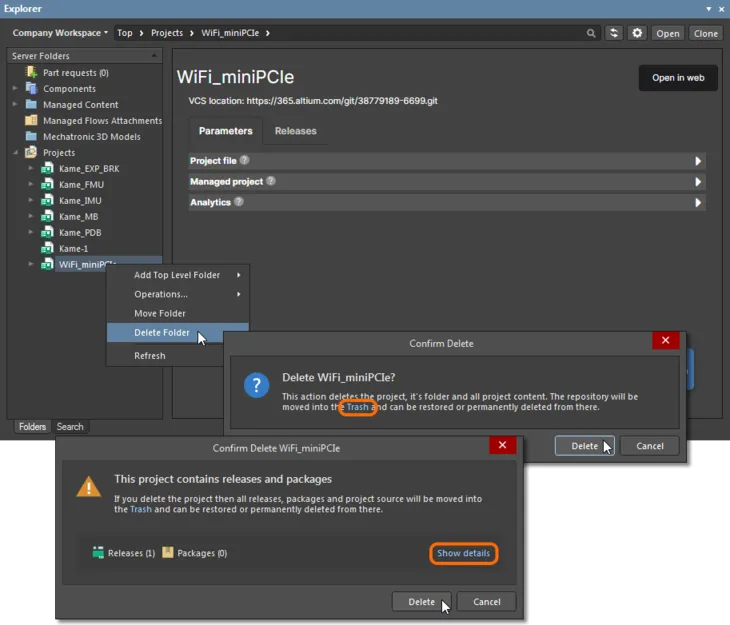Click the Kame_IMU project icon
This screenshot has width=730, height=625.
click(47, 200)
